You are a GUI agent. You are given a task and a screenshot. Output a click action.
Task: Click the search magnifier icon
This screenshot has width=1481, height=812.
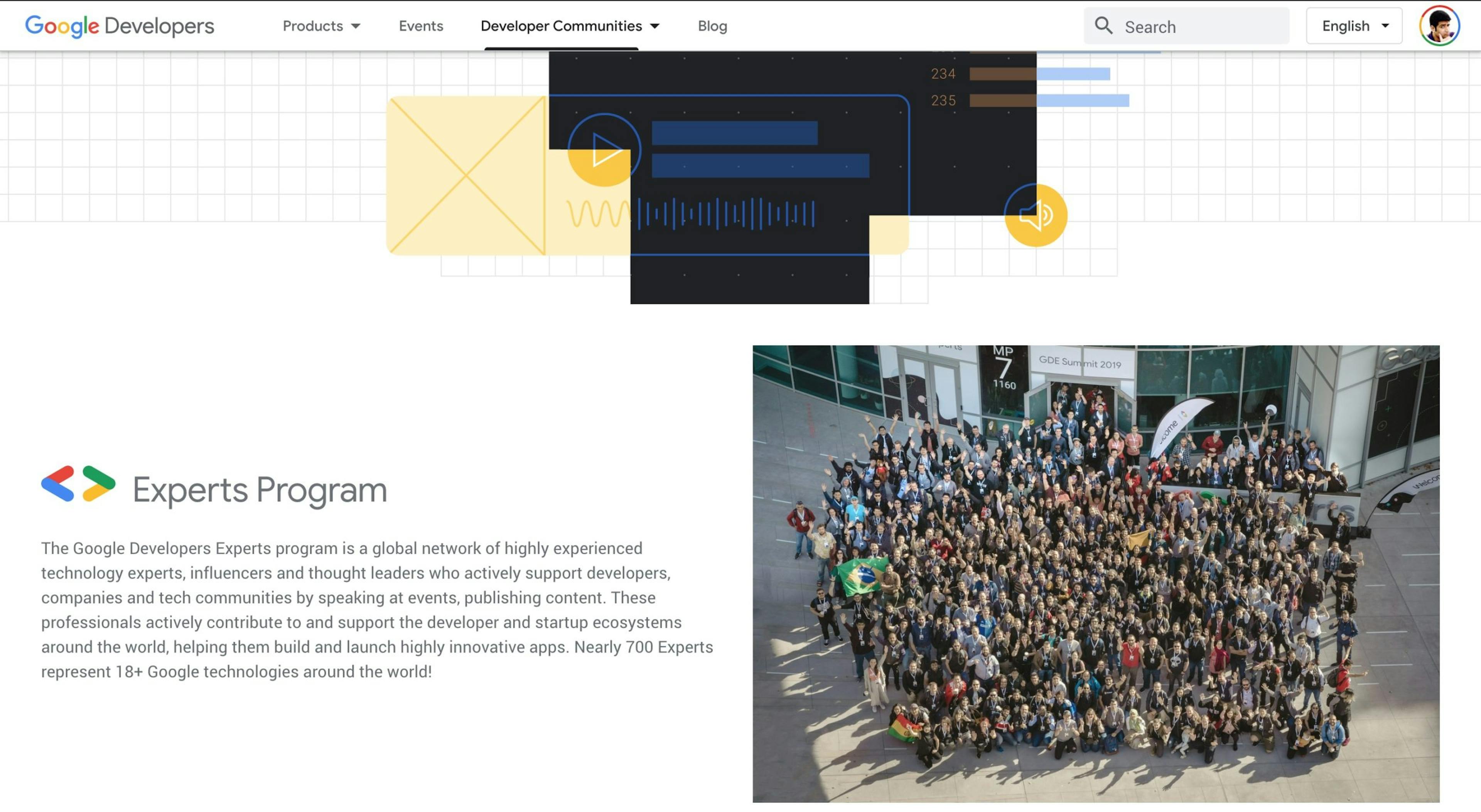coord(1103,26)
